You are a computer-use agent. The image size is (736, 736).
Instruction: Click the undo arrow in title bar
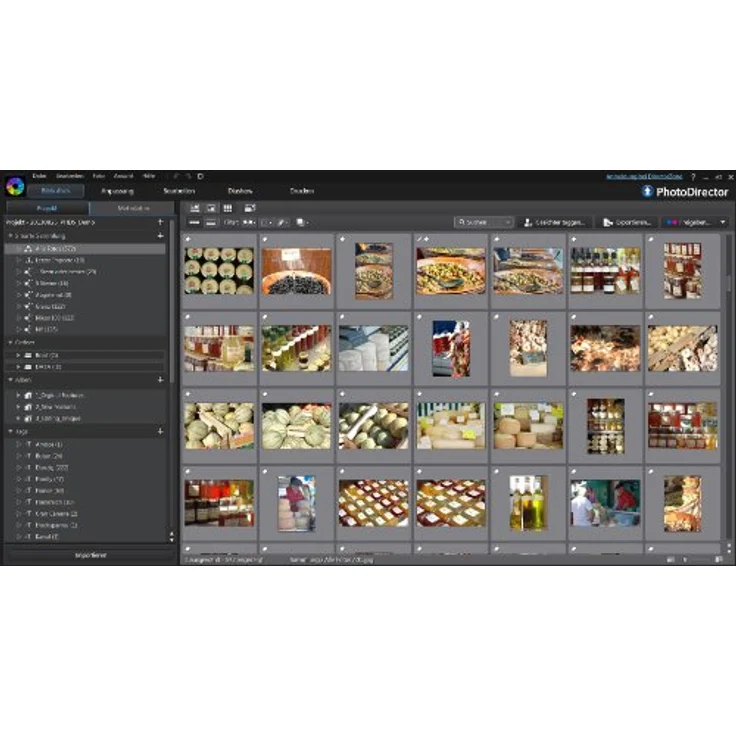point(176,176)
